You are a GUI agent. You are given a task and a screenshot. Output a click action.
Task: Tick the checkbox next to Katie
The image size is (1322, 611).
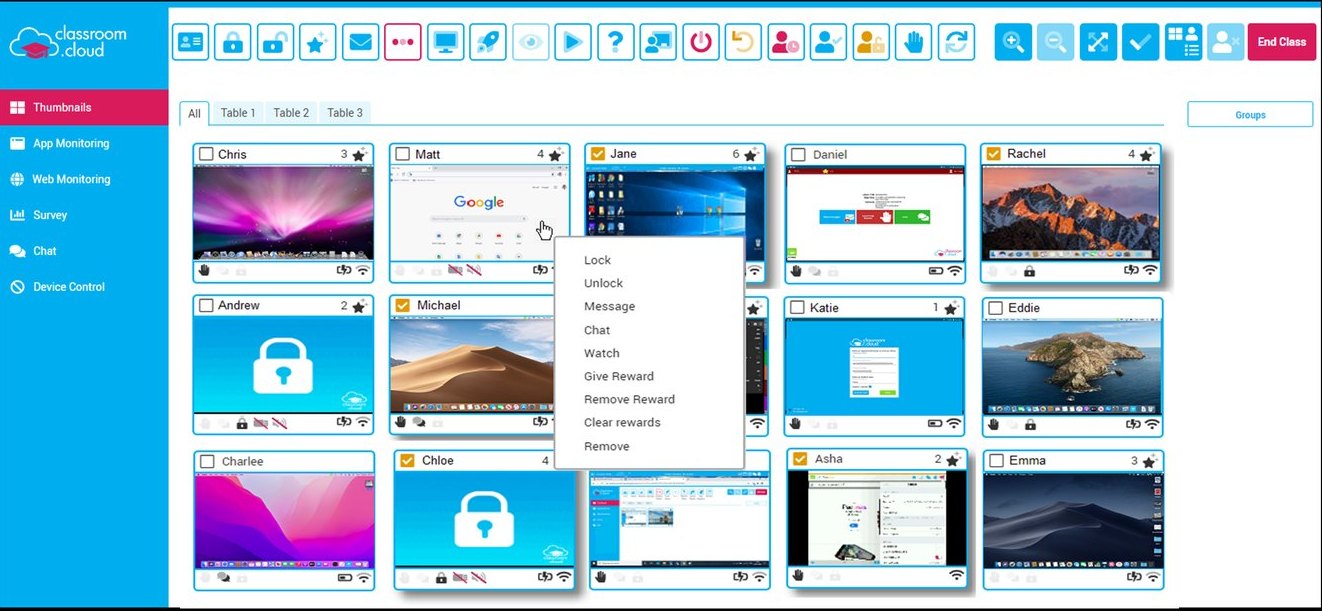(797, 308)
